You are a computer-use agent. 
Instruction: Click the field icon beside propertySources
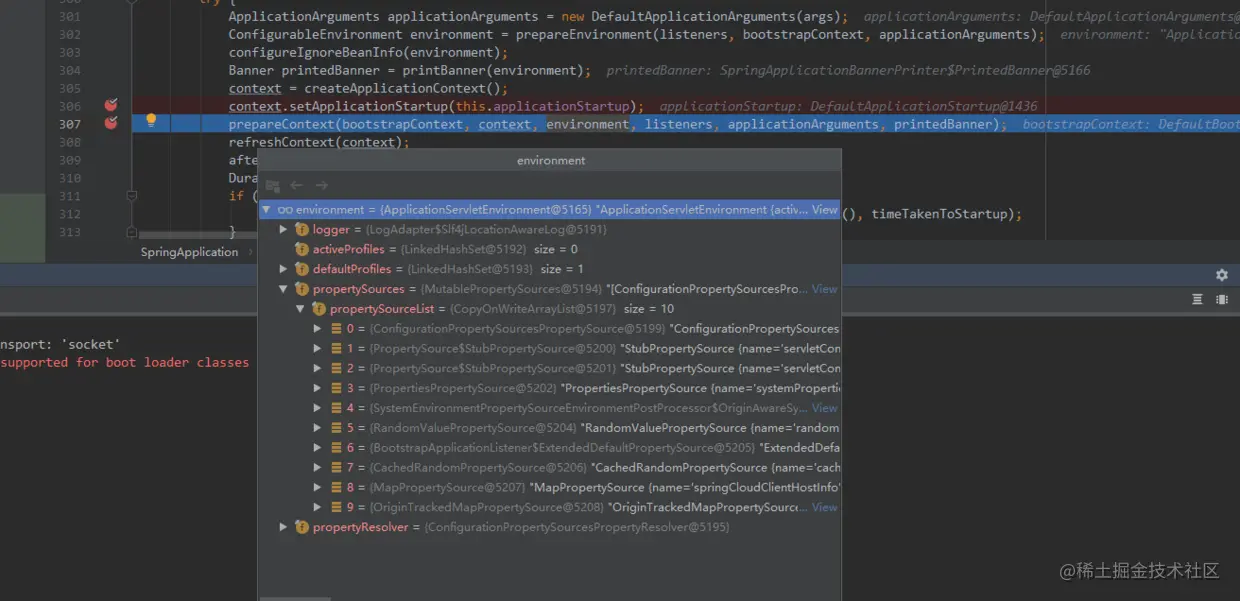pos(301,289)
